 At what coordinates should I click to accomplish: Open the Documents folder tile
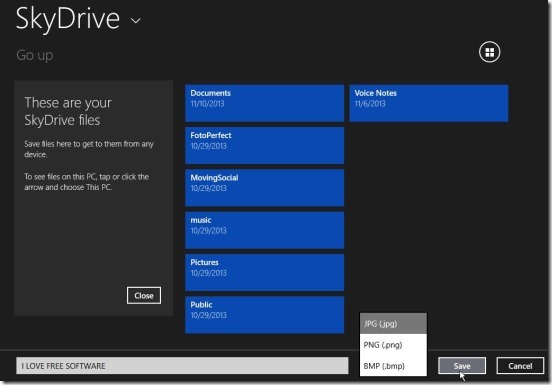point(264,103)
